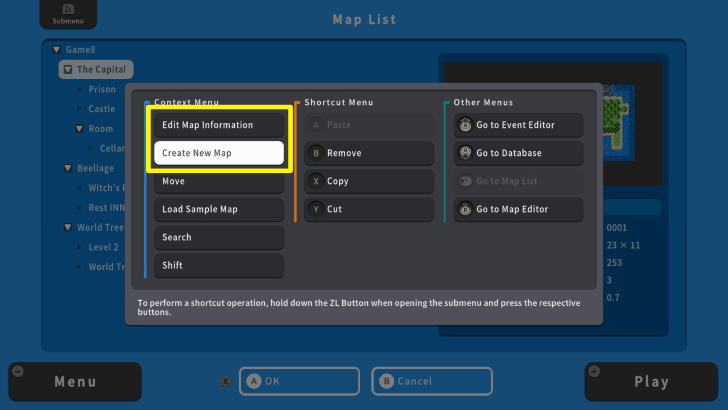Viewport: 728px width, 410px height.
Task: Select the Witch's map entry under Beellage
Action: point(106,188)
